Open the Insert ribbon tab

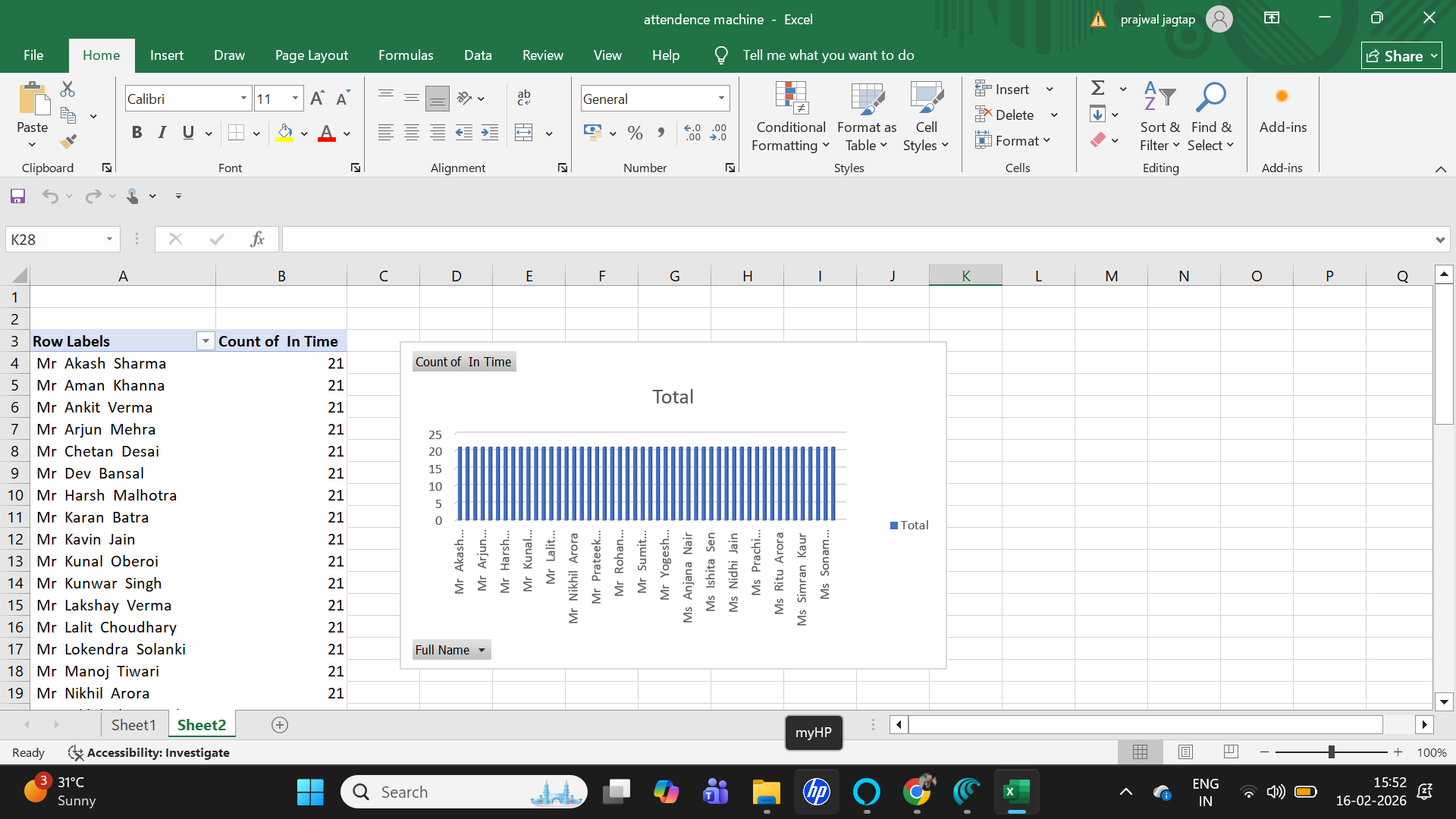point(166,55)
